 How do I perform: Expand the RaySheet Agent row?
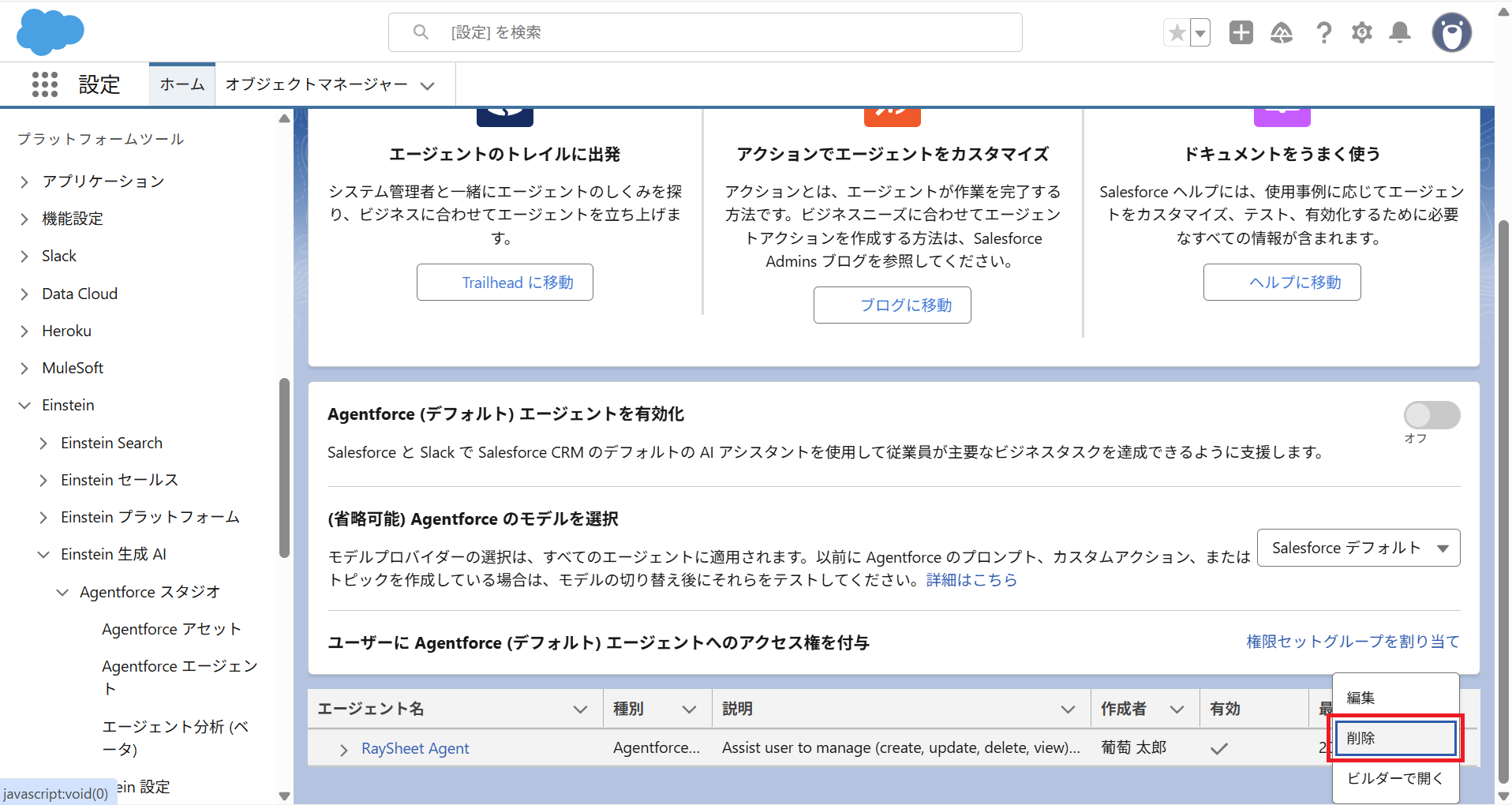point(343,750)
